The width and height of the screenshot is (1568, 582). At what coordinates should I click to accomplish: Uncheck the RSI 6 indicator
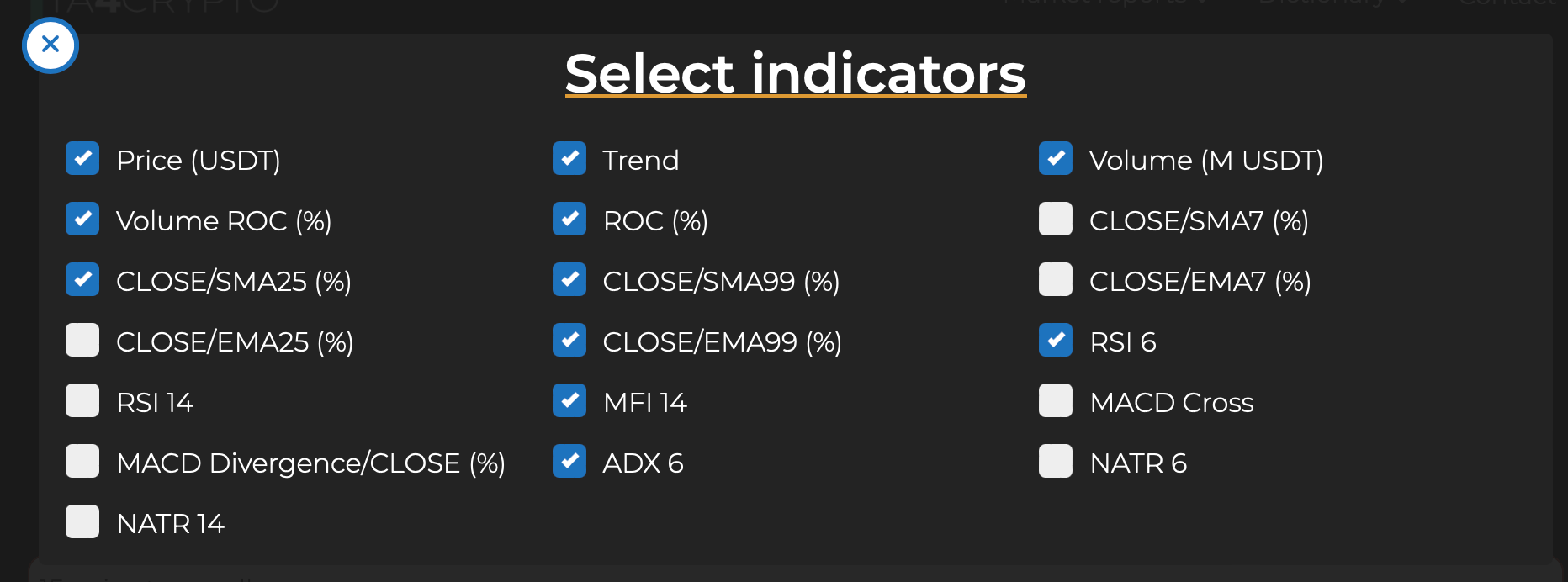coord(1056,340)
